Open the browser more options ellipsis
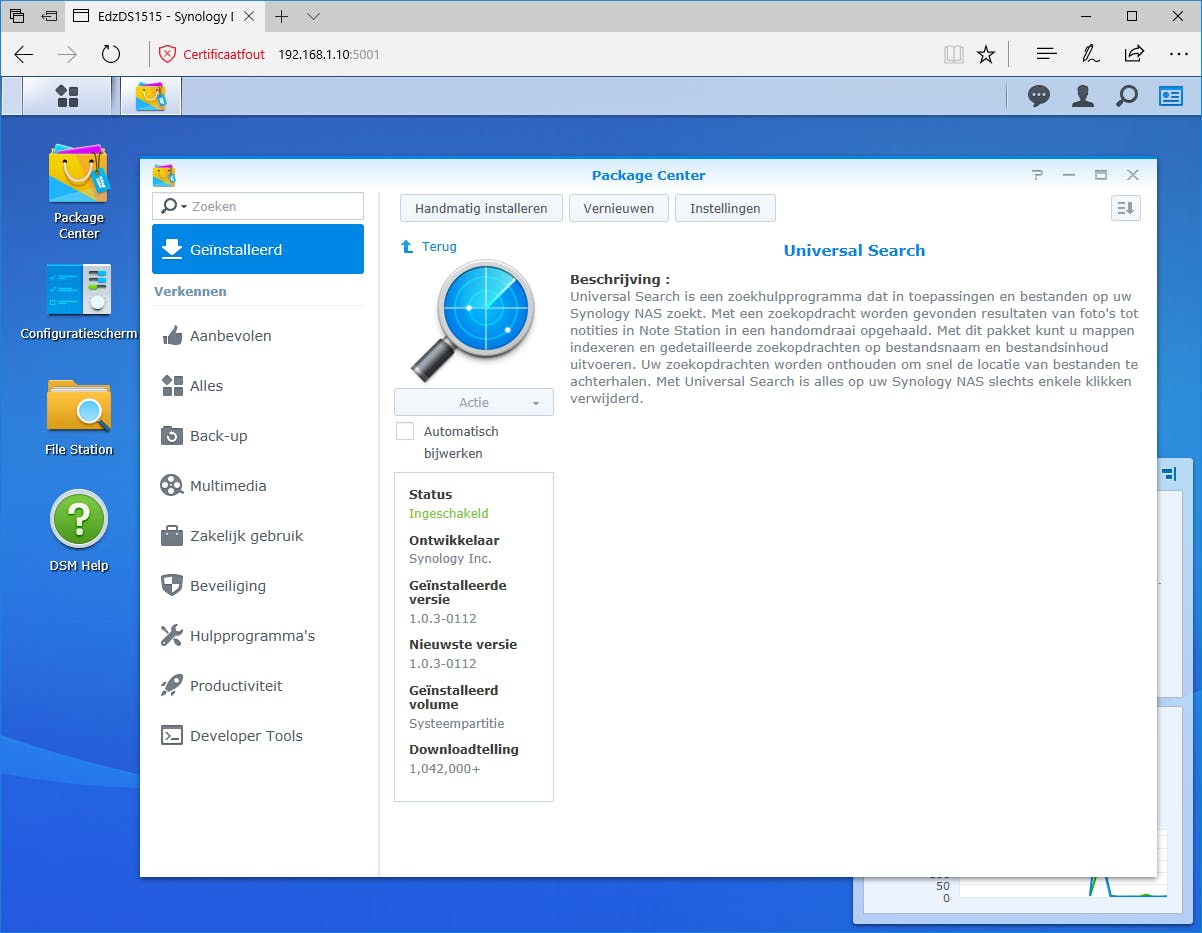 pyautogui.click(x=1179, y=54)
